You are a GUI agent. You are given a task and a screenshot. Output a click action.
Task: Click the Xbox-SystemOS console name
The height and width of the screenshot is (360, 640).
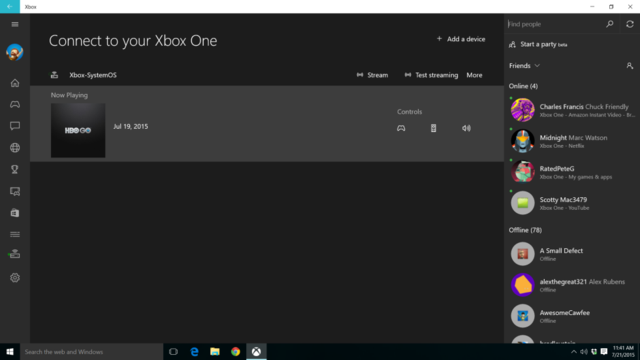[93, 75]
